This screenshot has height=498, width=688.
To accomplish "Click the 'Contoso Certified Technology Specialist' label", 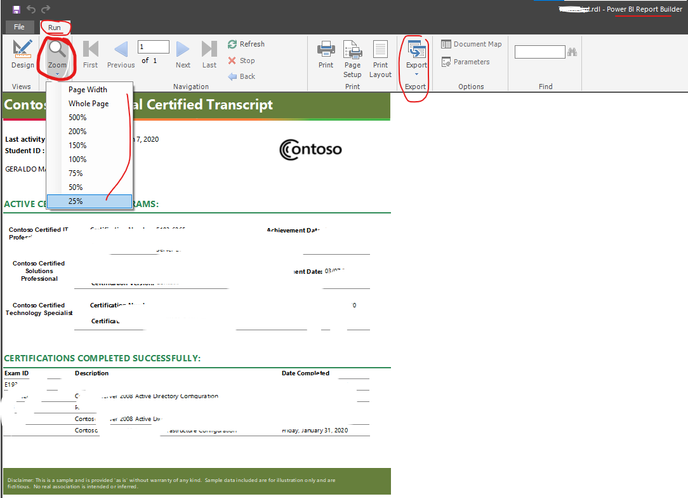I will pos(39,309).
